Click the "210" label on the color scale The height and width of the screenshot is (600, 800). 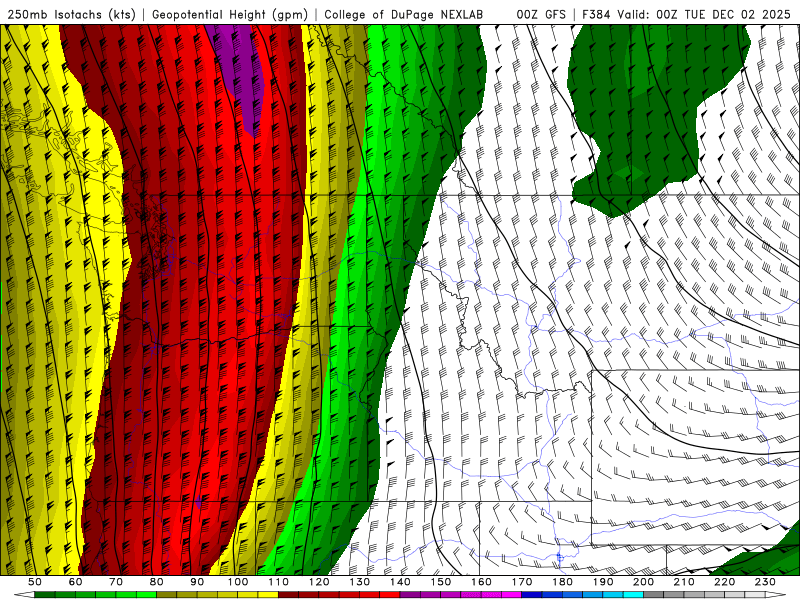pyautogui.click(x=684, y=582)
